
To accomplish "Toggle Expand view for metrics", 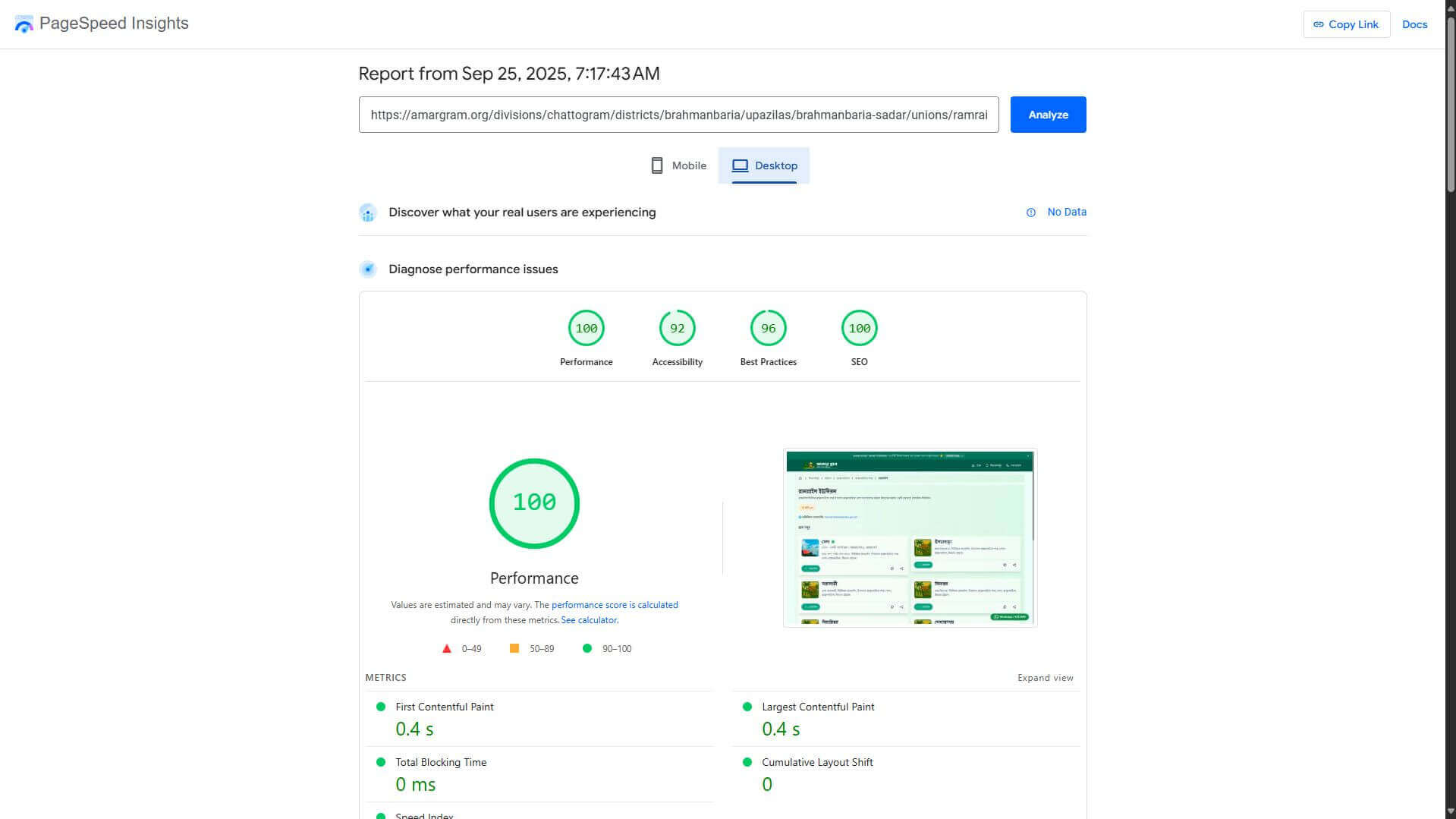I will coord(1045,678).
